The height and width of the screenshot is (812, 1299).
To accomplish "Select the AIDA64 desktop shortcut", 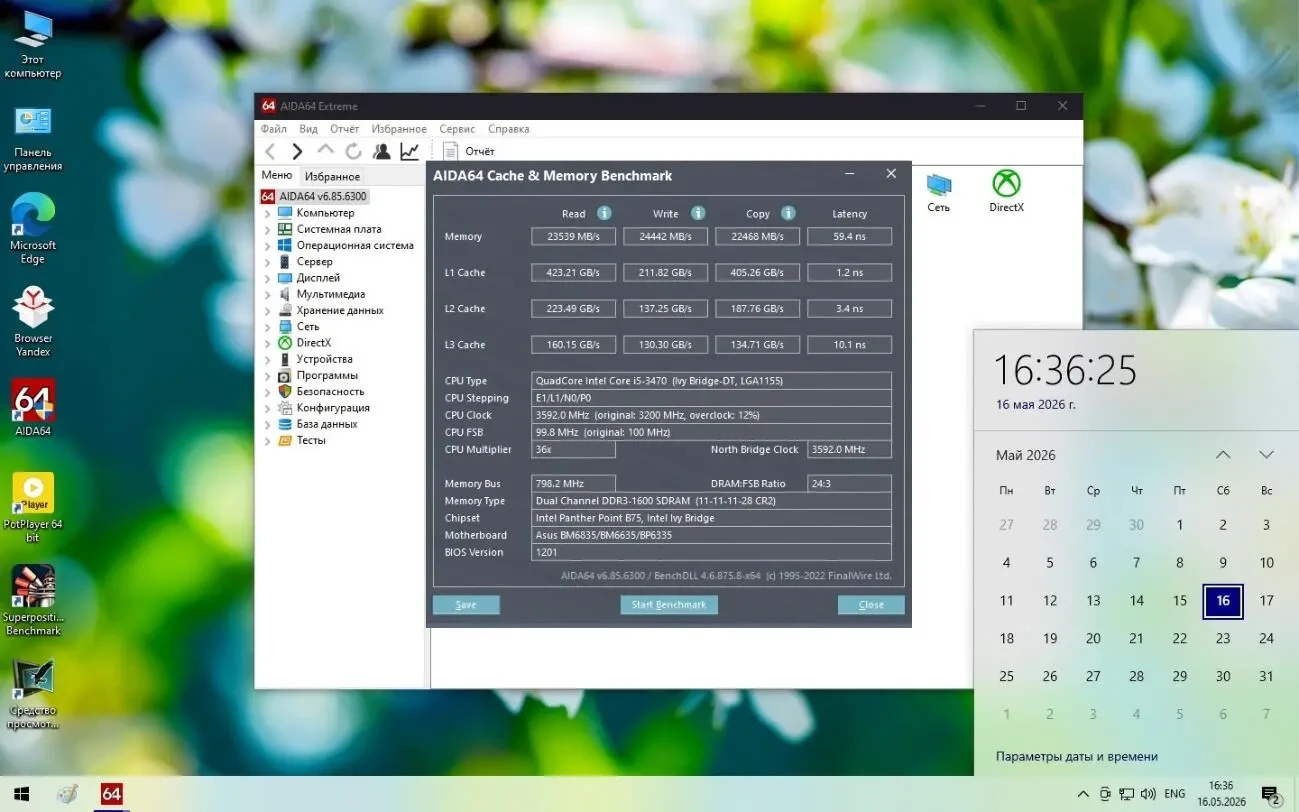I will click(33, 407).
